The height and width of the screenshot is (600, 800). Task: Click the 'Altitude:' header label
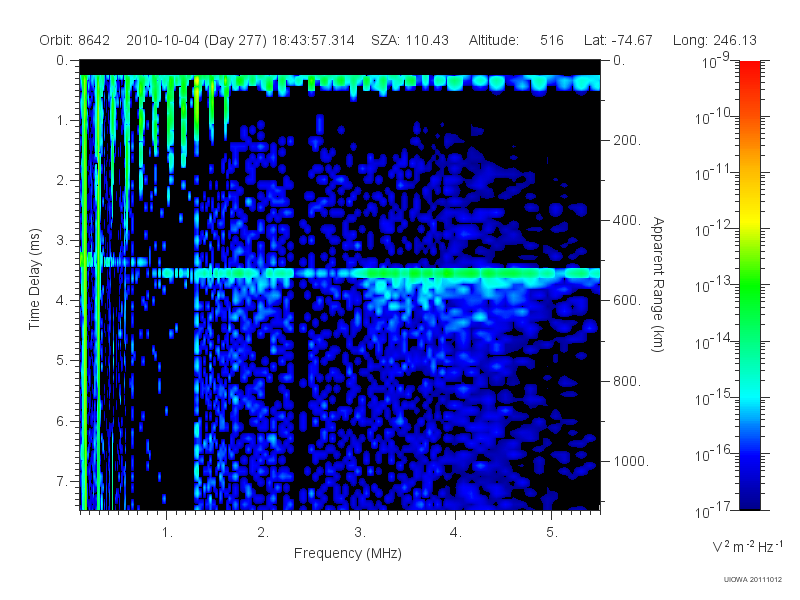[x=494, y=40]
